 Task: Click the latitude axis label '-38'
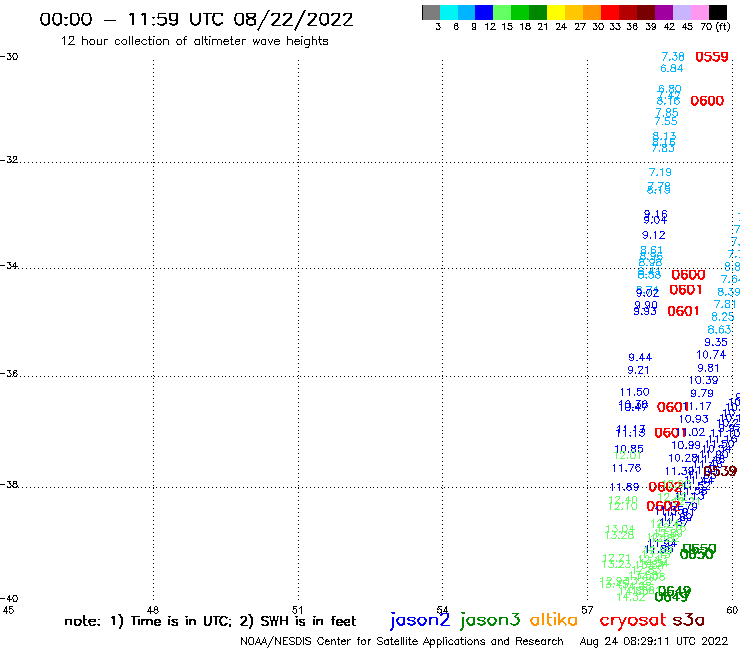(9, 484)
